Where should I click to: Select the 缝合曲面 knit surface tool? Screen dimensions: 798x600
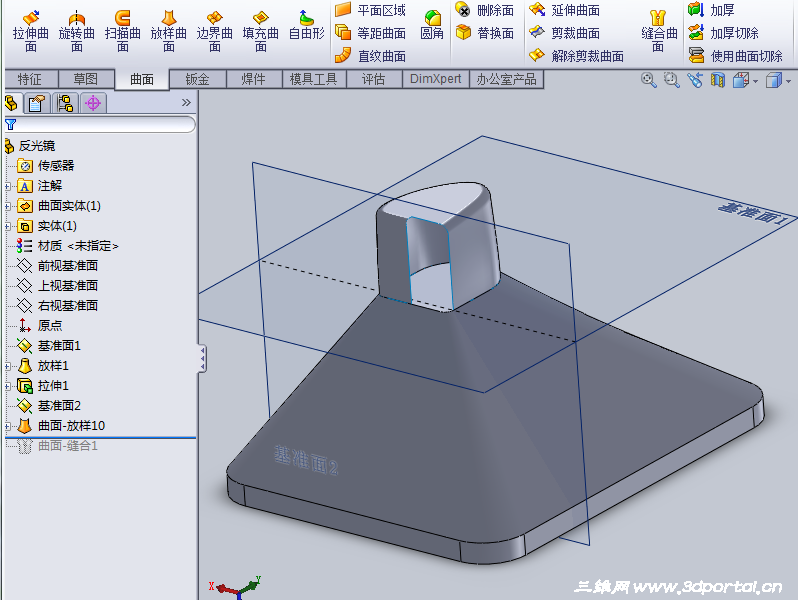(x=659, y=32)
